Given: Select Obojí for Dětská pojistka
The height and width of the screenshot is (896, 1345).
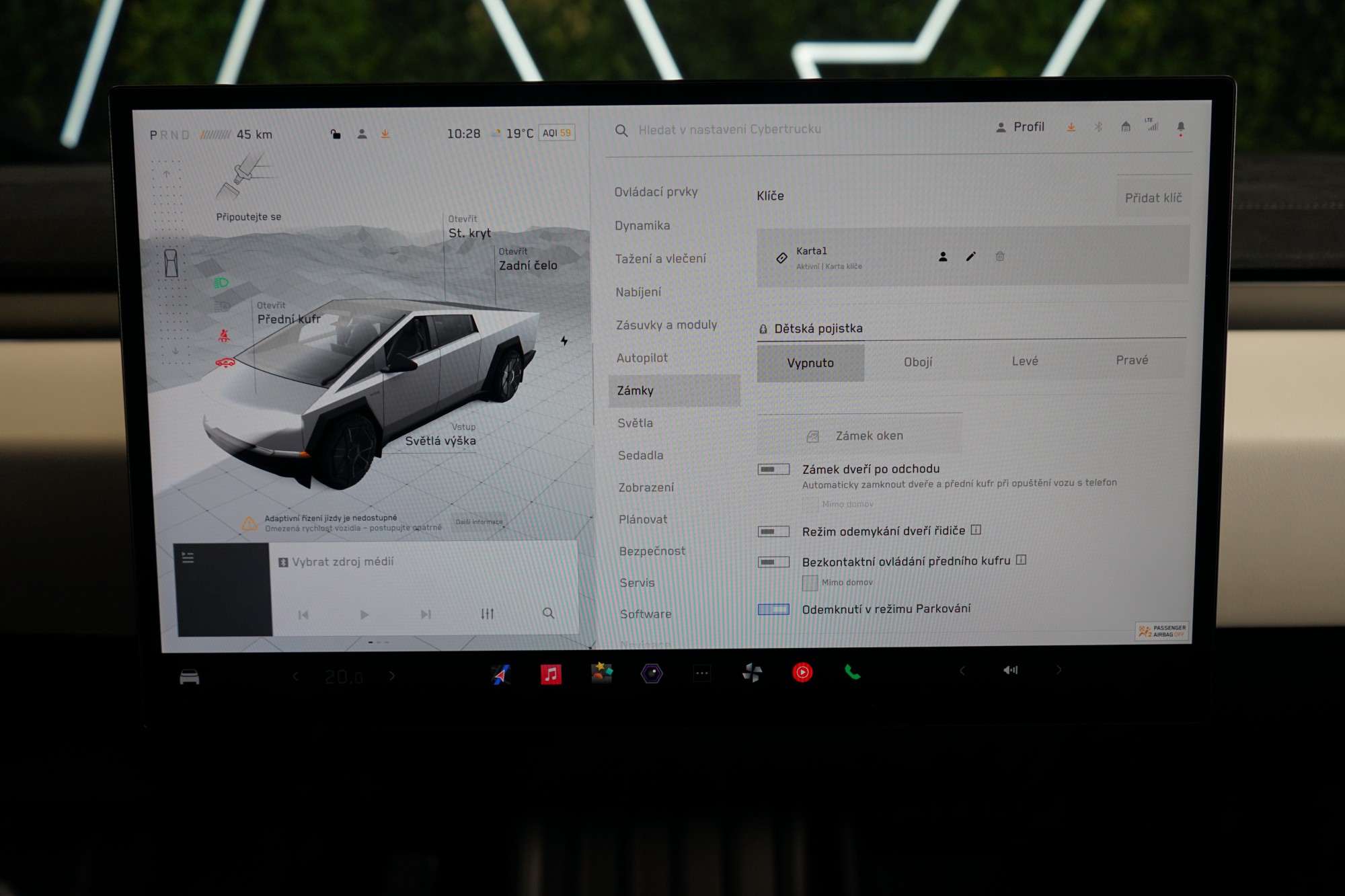Looking at the screenshot, I should pos(918,362).
